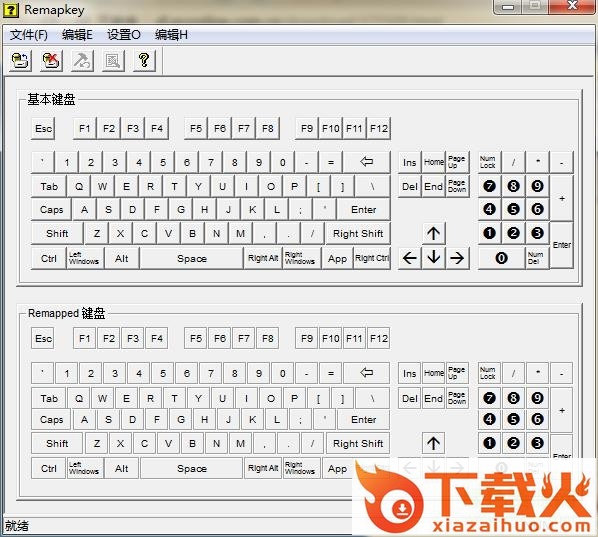The height and width of the screenshot is (537, 598).
Task: Click numpad 5 in the base keyboard
Action: 513,210
